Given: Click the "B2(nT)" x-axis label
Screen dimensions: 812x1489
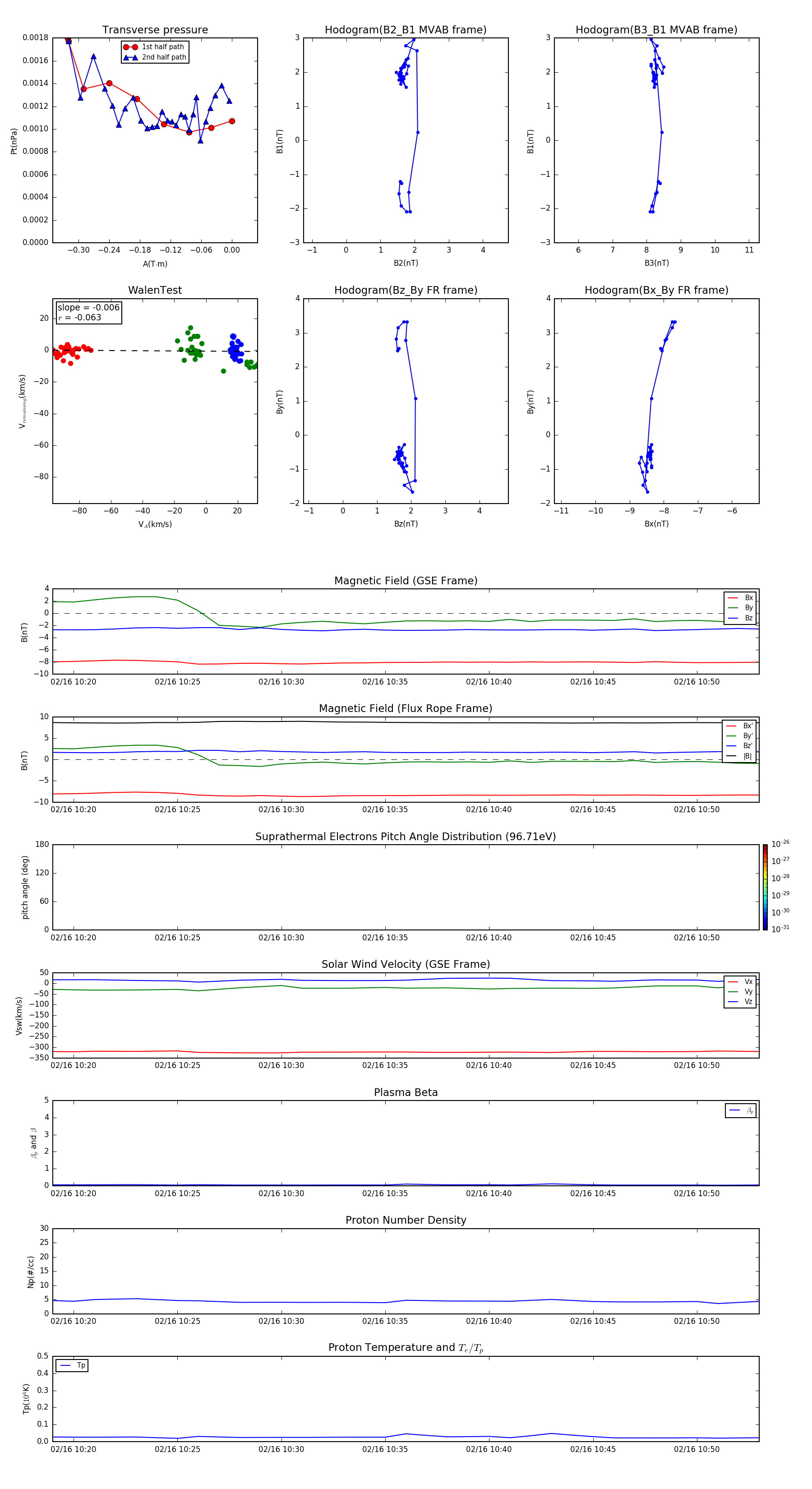Looking at the screenshot, I should [x=406, y=263].
